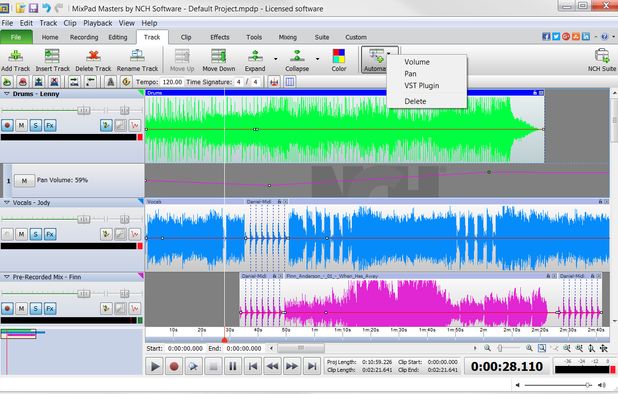Viewport: 618px width, 394px height.
Task: Collapse the Vocals - Jody track triangle
Action: point(7,203)
